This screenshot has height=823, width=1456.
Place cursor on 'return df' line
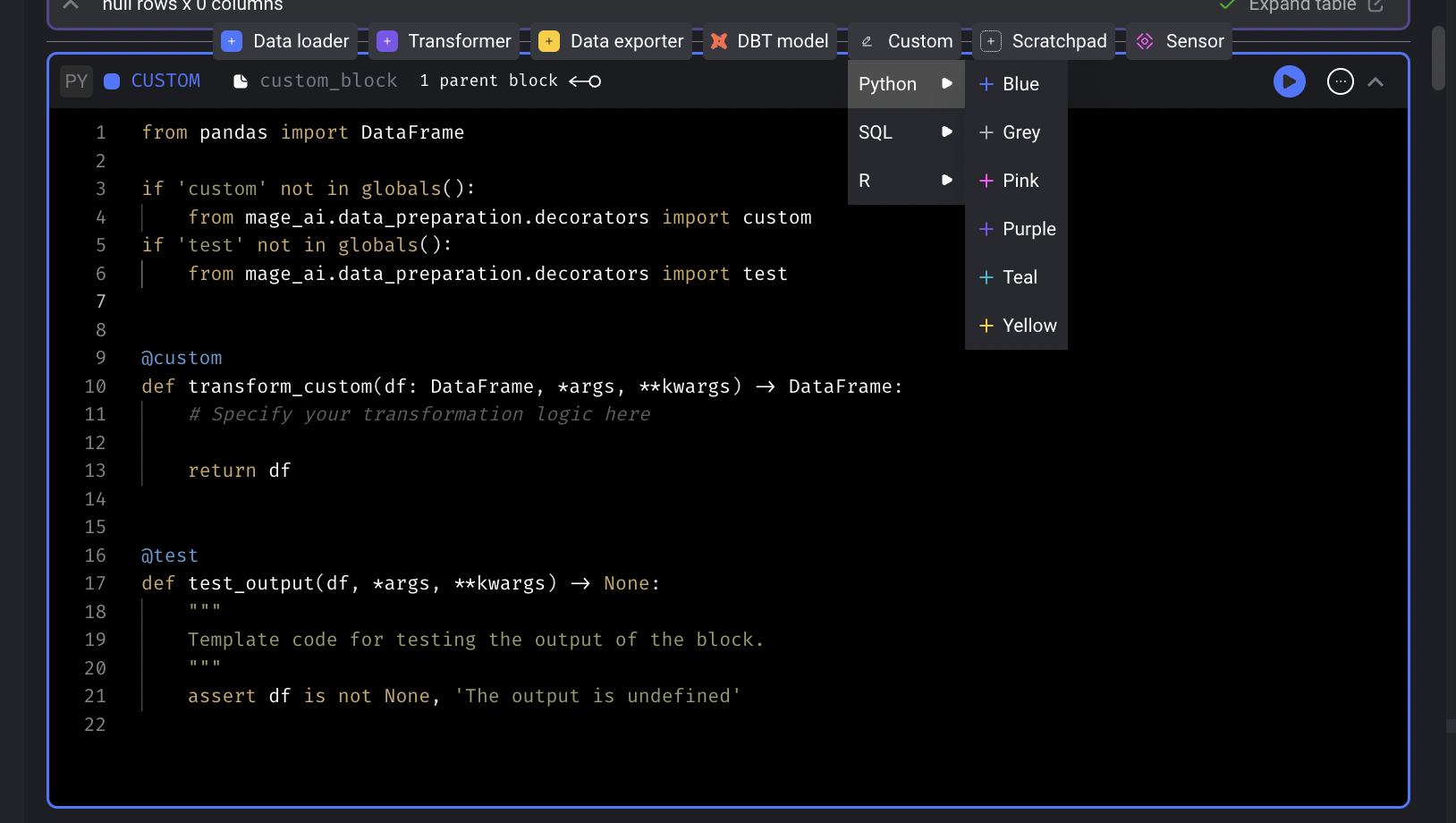pyautogui.click(x=240, y=471)
